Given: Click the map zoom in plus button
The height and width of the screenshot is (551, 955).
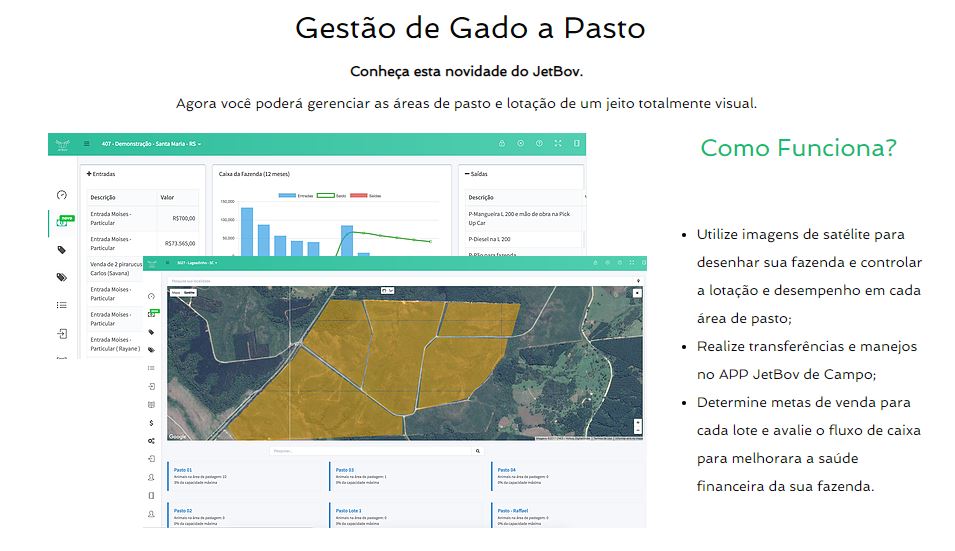Looking at the screenshot, I should [638, 422].
